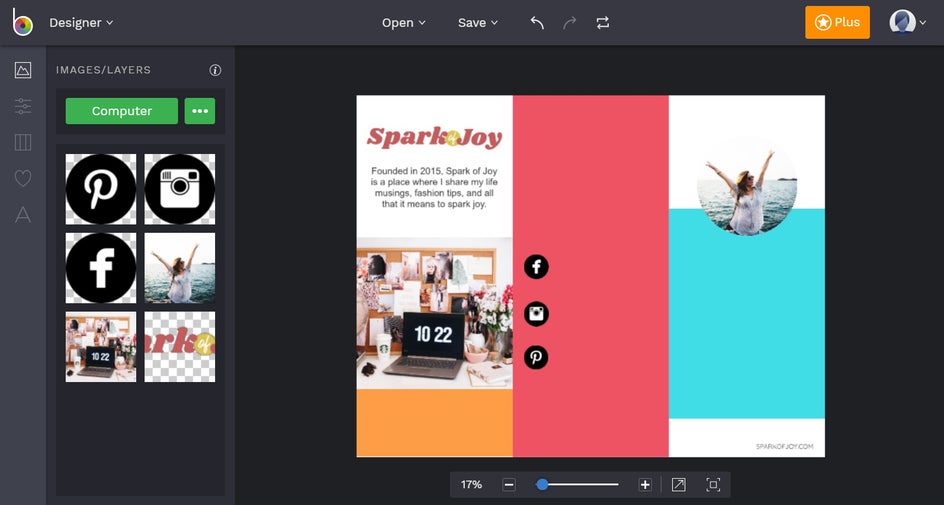Open the user profile avatar dropdown

click(x=908, y=22)
